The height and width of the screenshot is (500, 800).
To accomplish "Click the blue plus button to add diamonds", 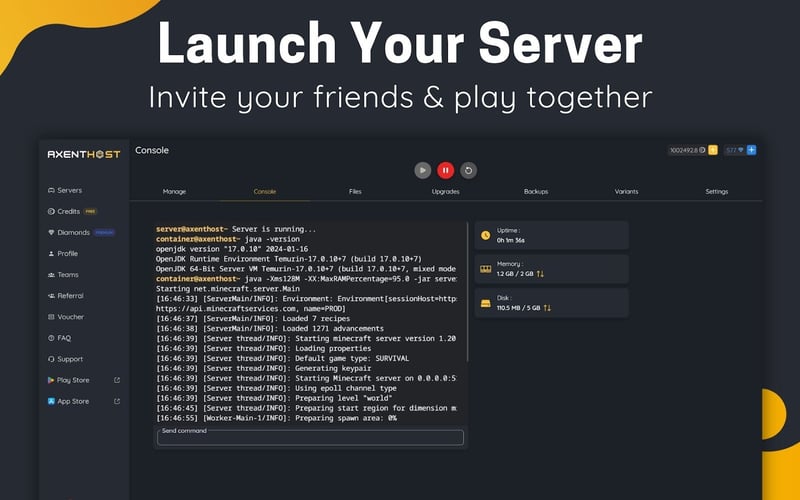I will (752, 150).
